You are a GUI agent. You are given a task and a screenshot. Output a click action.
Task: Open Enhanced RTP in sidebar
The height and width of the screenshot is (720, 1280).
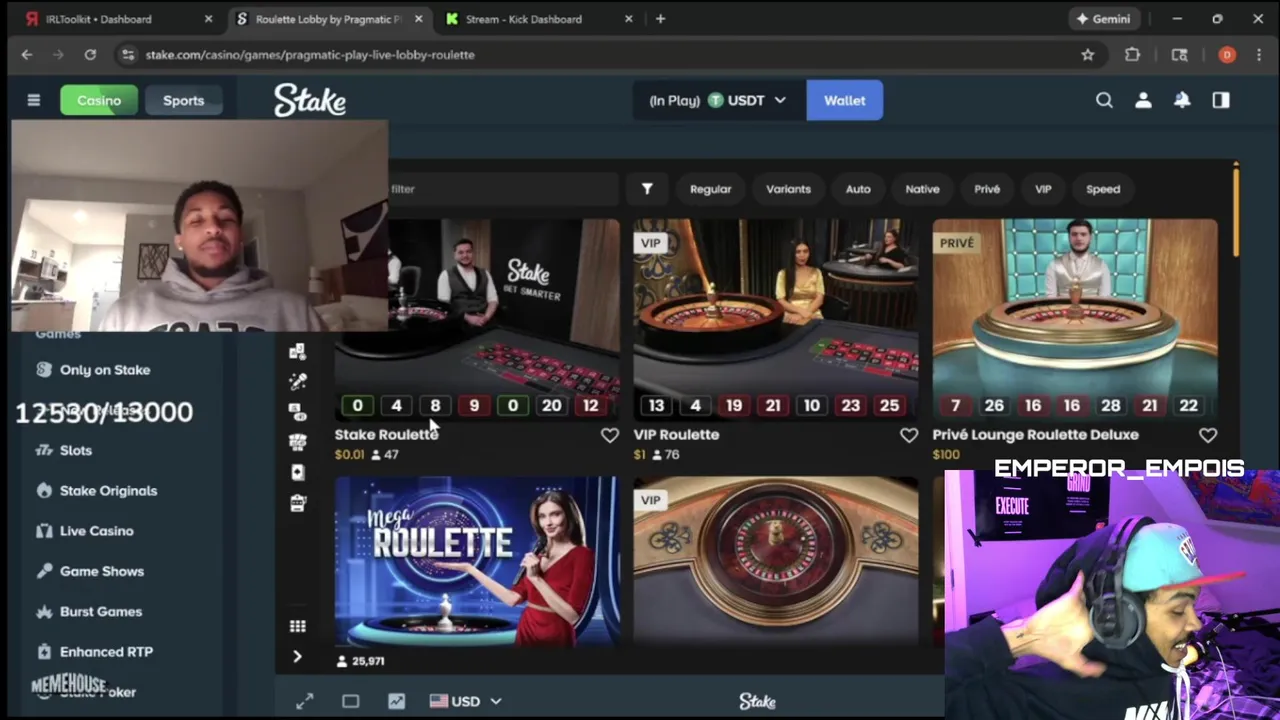pos(106,652)
